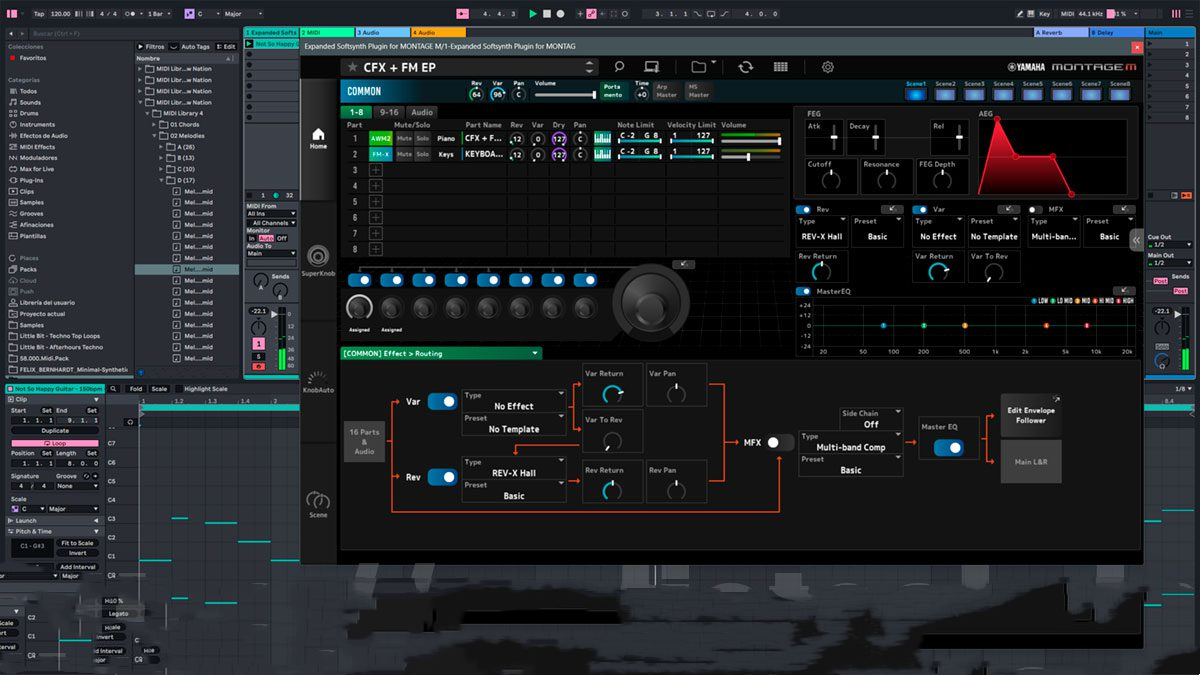Collapse the right panel double-chevron
This screenshot has height=675, width=1200.
coord(1136,240)
